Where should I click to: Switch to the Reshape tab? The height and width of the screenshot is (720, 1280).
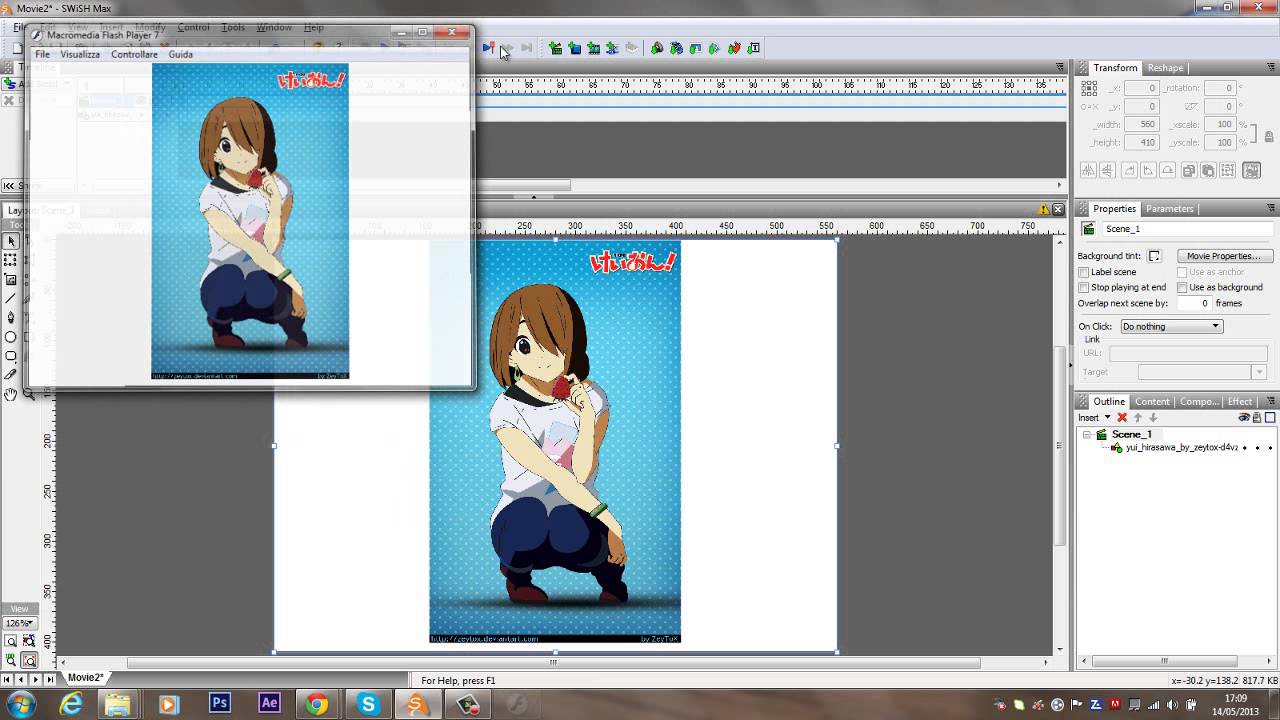coord(1165,68)
